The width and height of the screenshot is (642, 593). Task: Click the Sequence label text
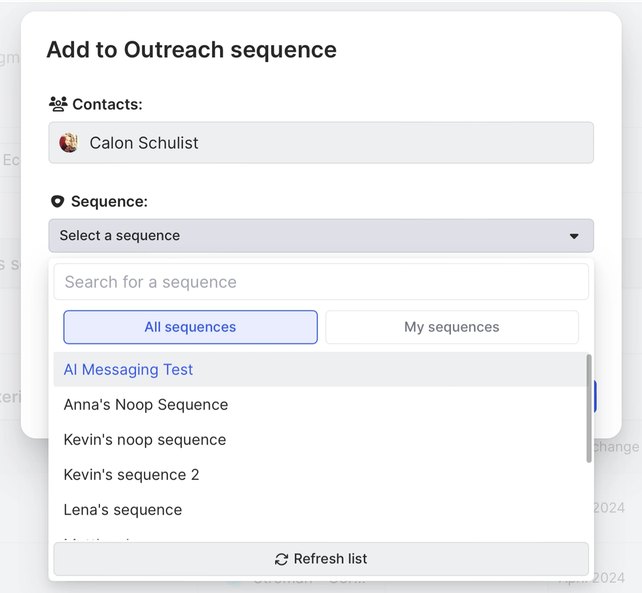click(109, 202)
